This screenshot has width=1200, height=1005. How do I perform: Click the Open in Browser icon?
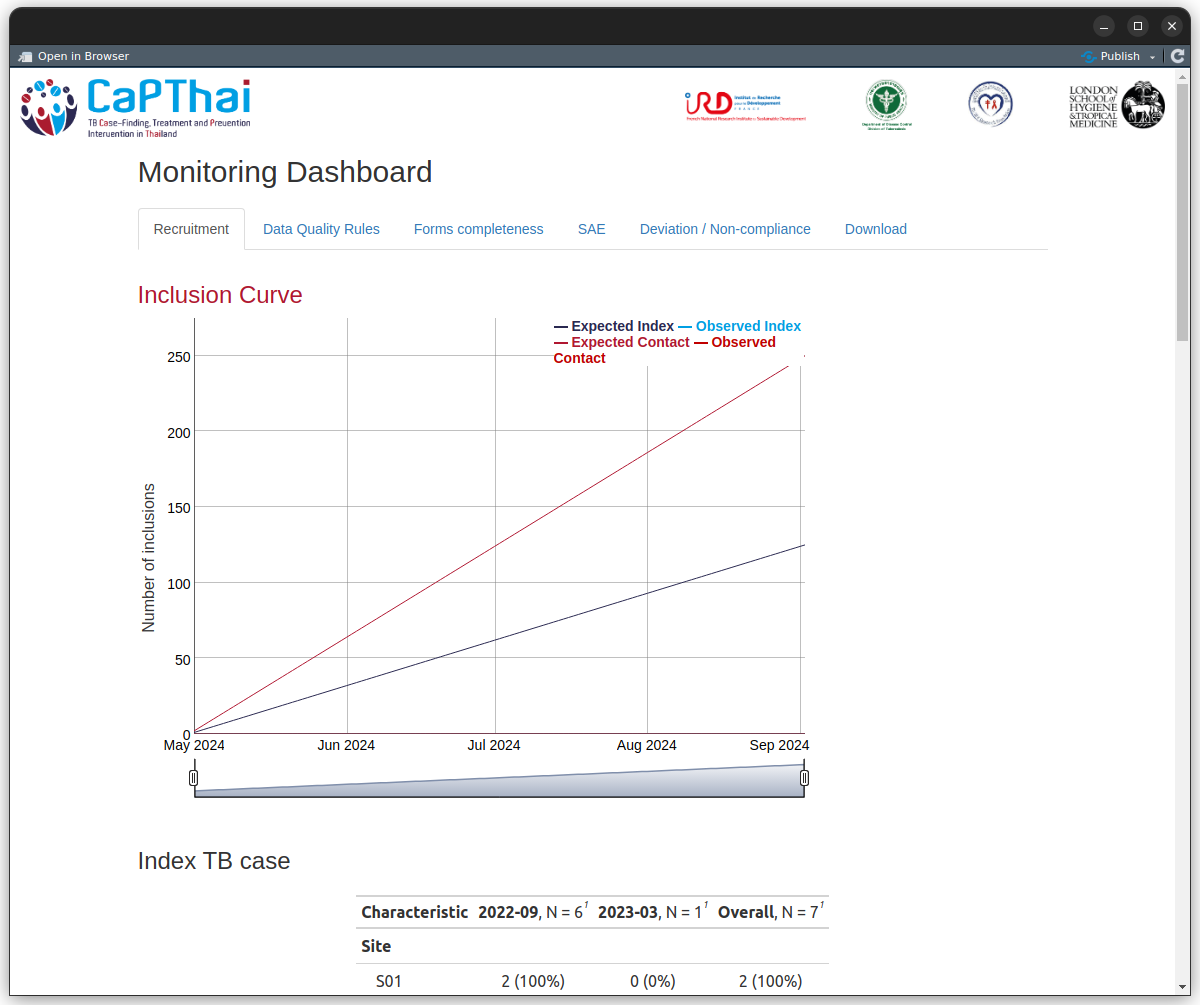(x=25, y=56)
